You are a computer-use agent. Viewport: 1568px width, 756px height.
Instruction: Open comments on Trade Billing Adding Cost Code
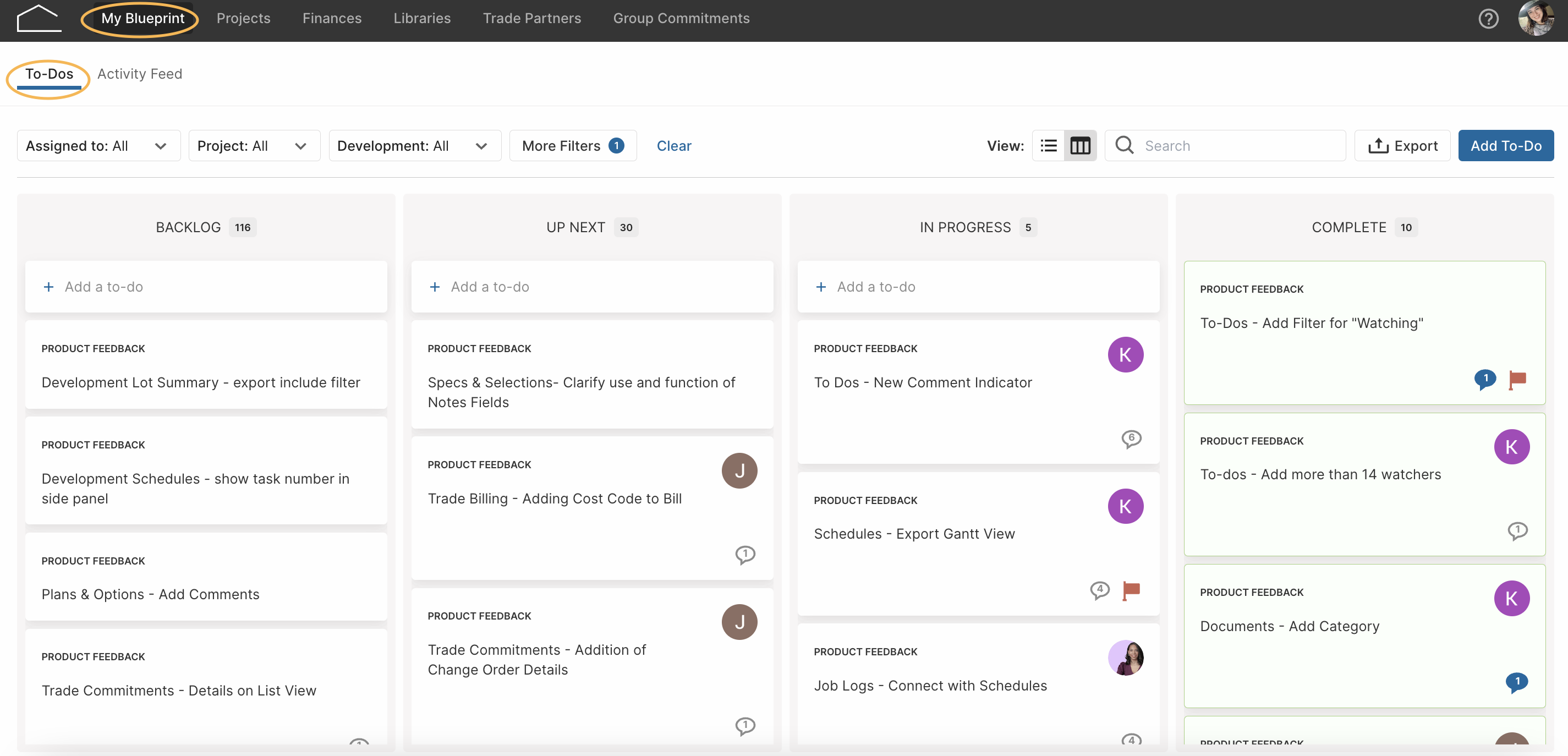(x=745, y=555)
